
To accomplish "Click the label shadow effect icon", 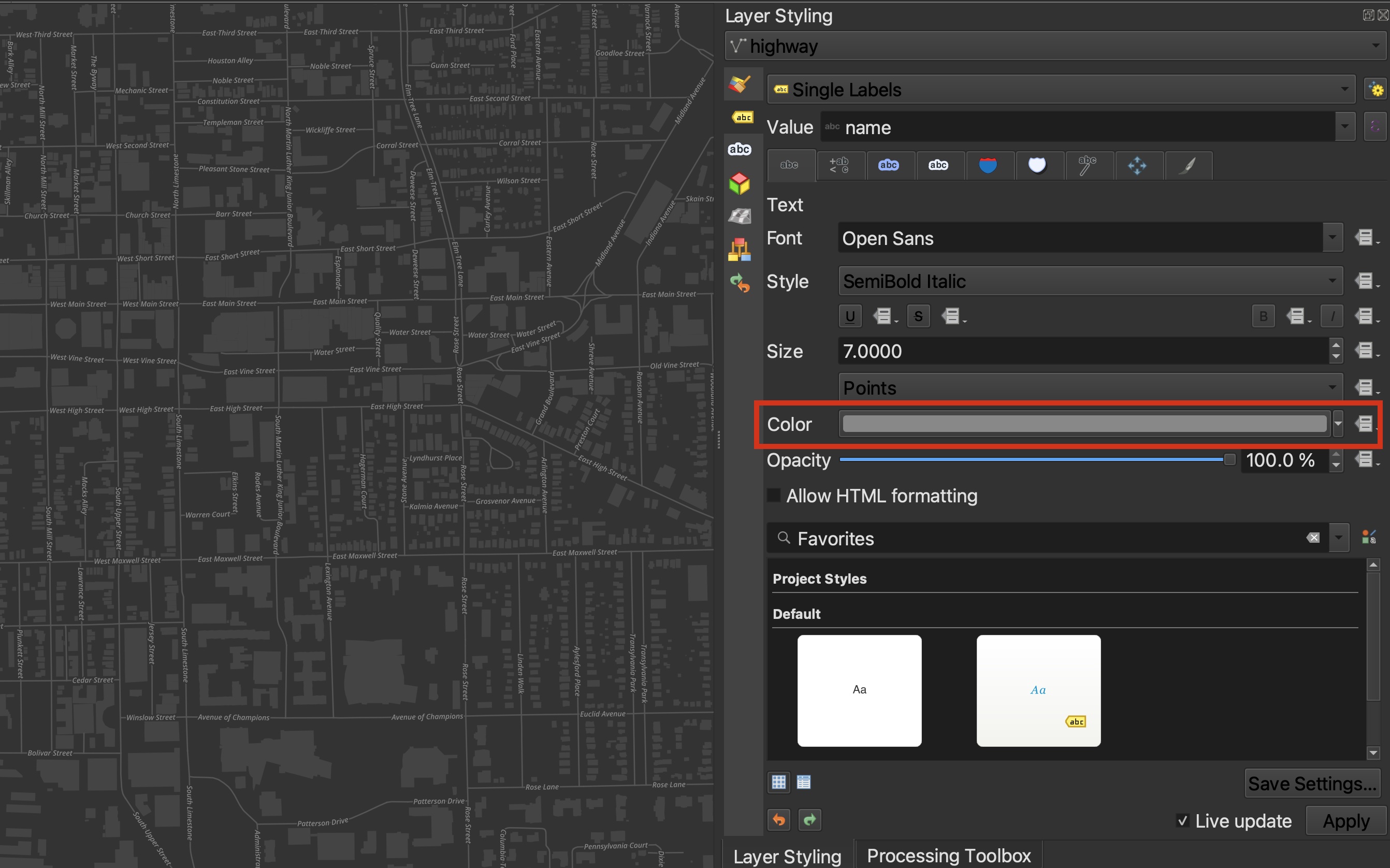I will click(x=1037, y=165).
